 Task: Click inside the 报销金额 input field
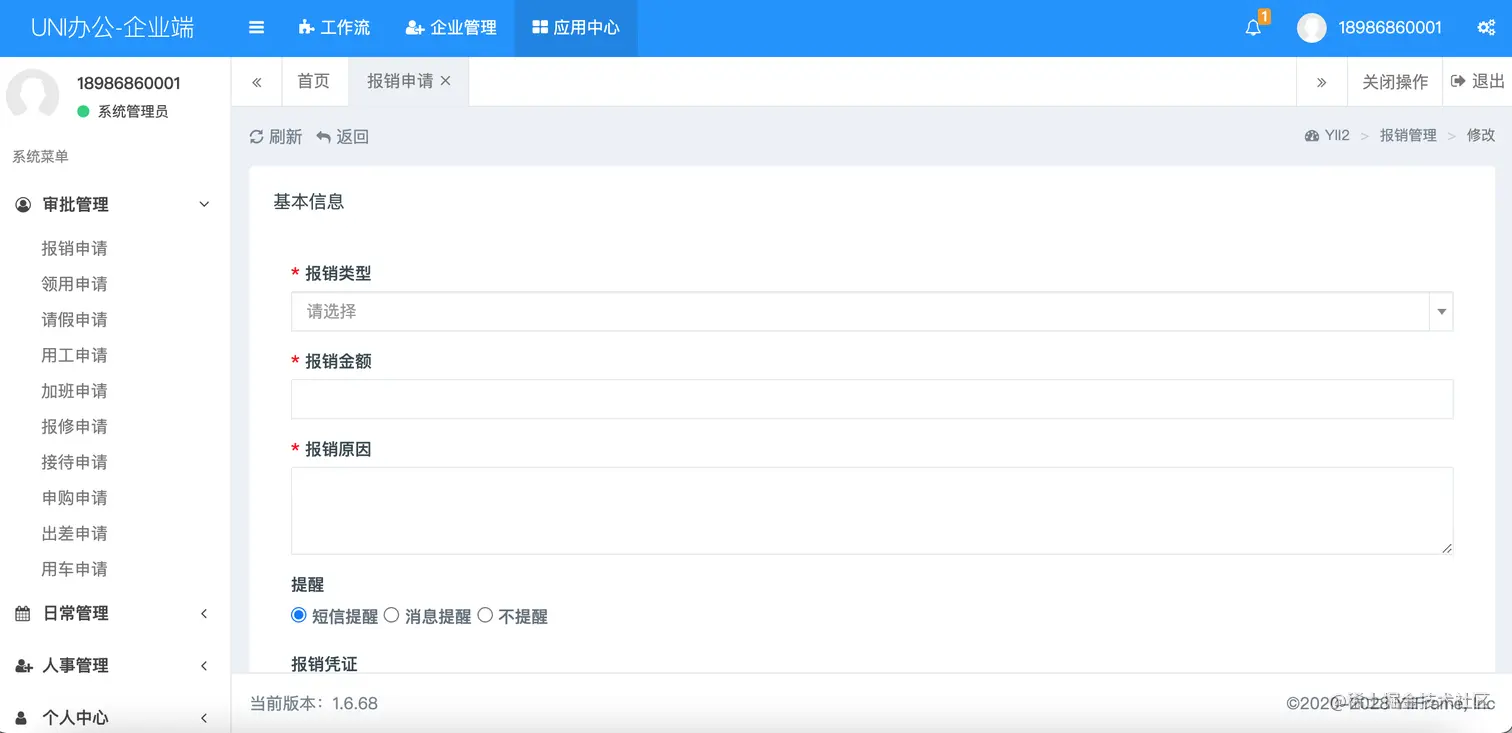[872, 399]
